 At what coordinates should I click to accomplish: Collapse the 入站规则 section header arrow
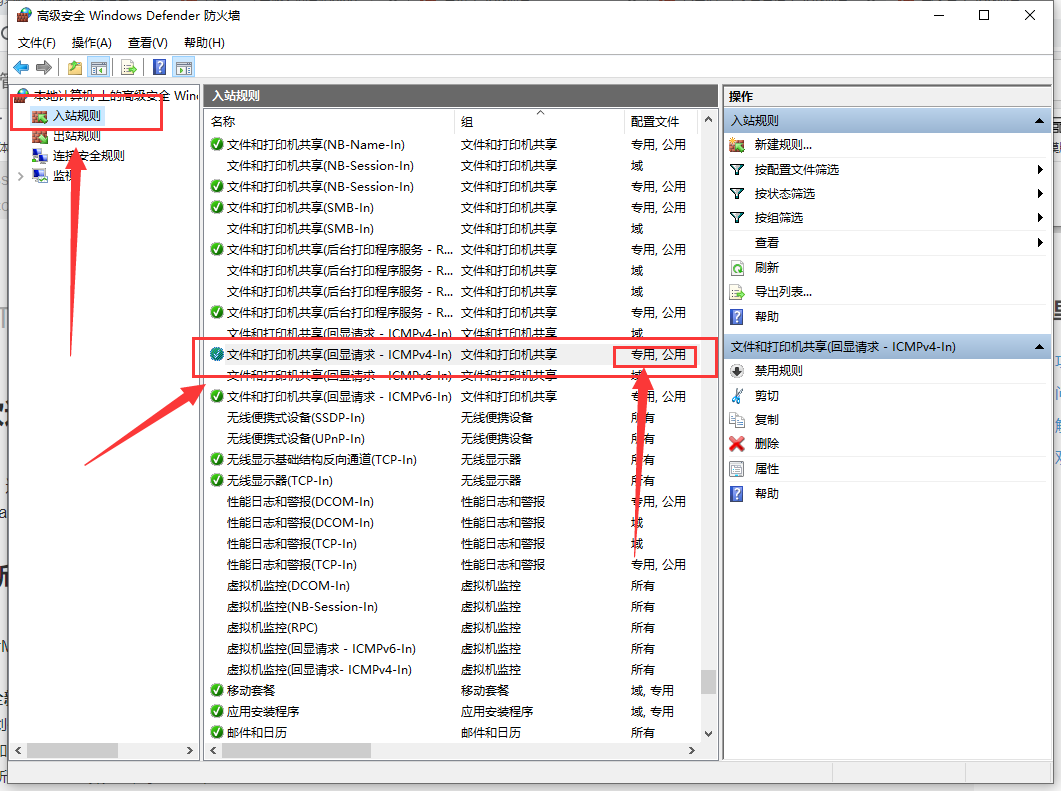pos(1039,119)
